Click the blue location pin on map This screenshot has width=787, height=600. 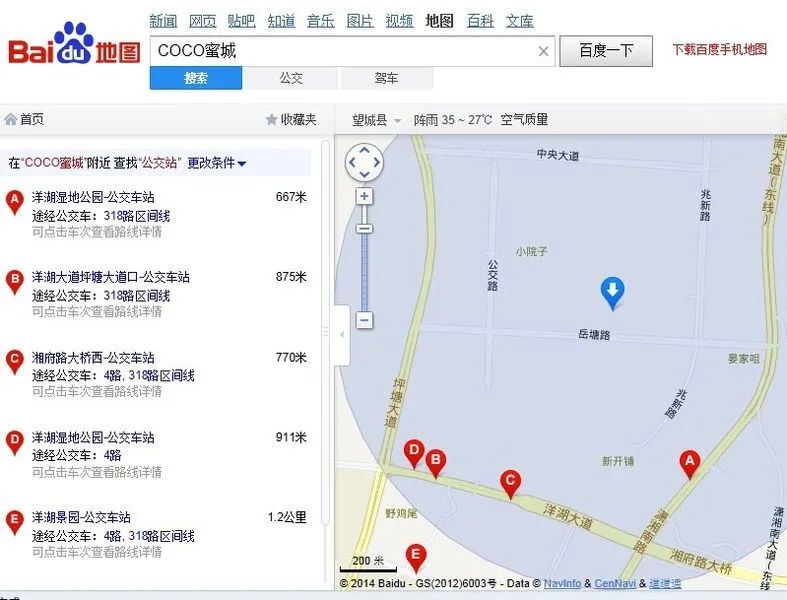[612, 293]
